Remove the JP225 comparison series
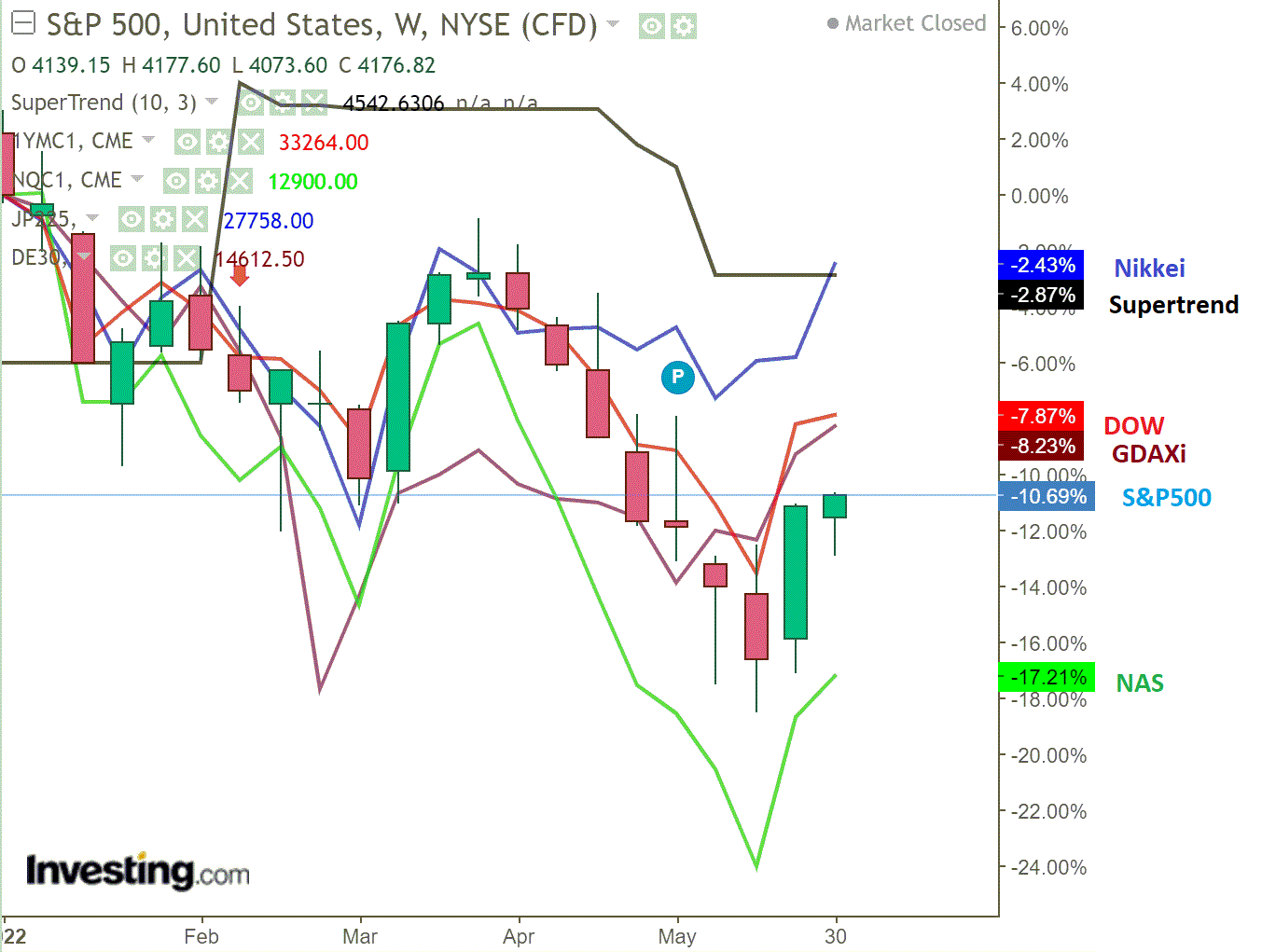Screen dimensions: 1262x952 (194, 220)
